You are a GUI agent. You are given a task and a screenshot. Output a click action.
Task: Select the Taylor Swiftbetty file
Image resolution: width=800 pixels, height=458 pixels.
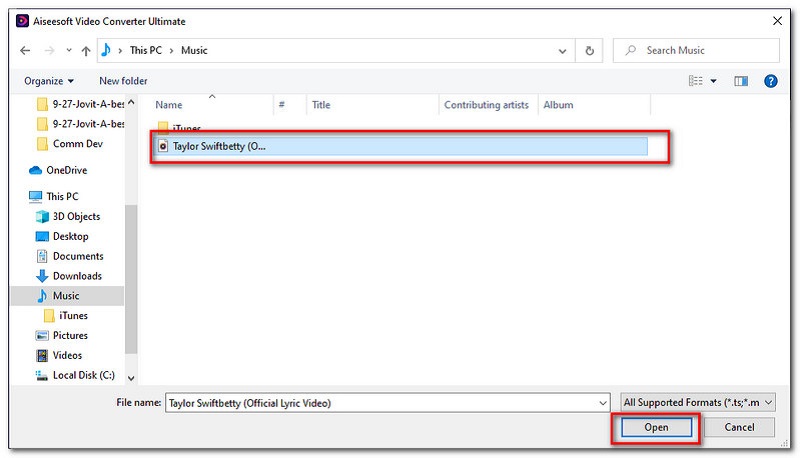point(401,146)
